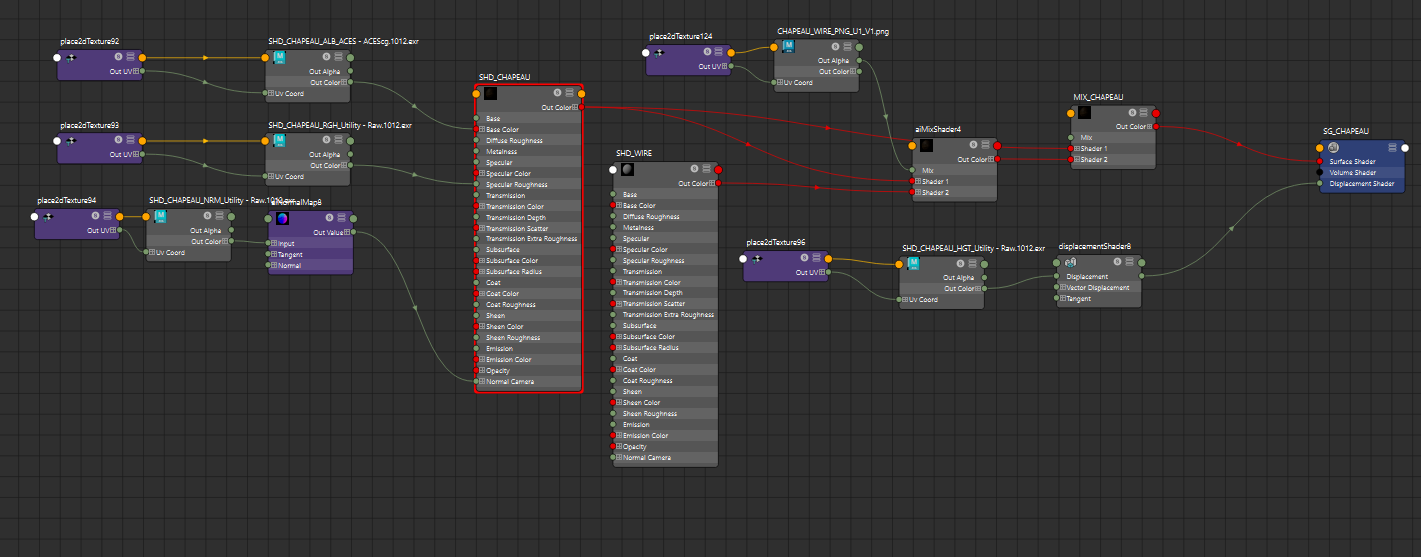Toggle solo on SHD_WIRE node
The width and height of the screenshot is (1421, 557).
coord(694,169)
